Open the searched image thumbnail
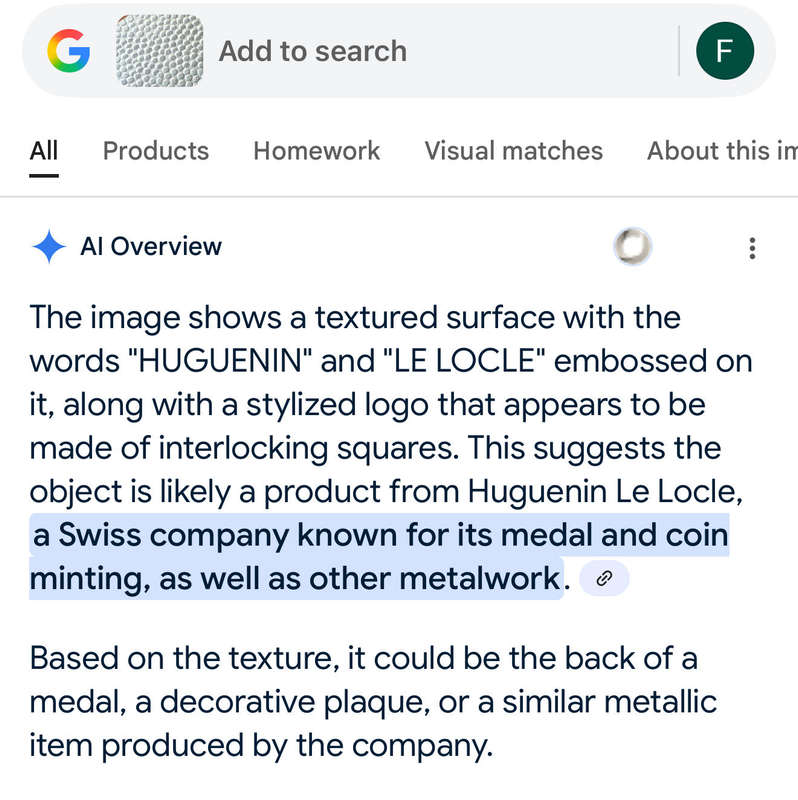This screenshot has width=798, height=800. pyautogui.click(x=159, y=51)
